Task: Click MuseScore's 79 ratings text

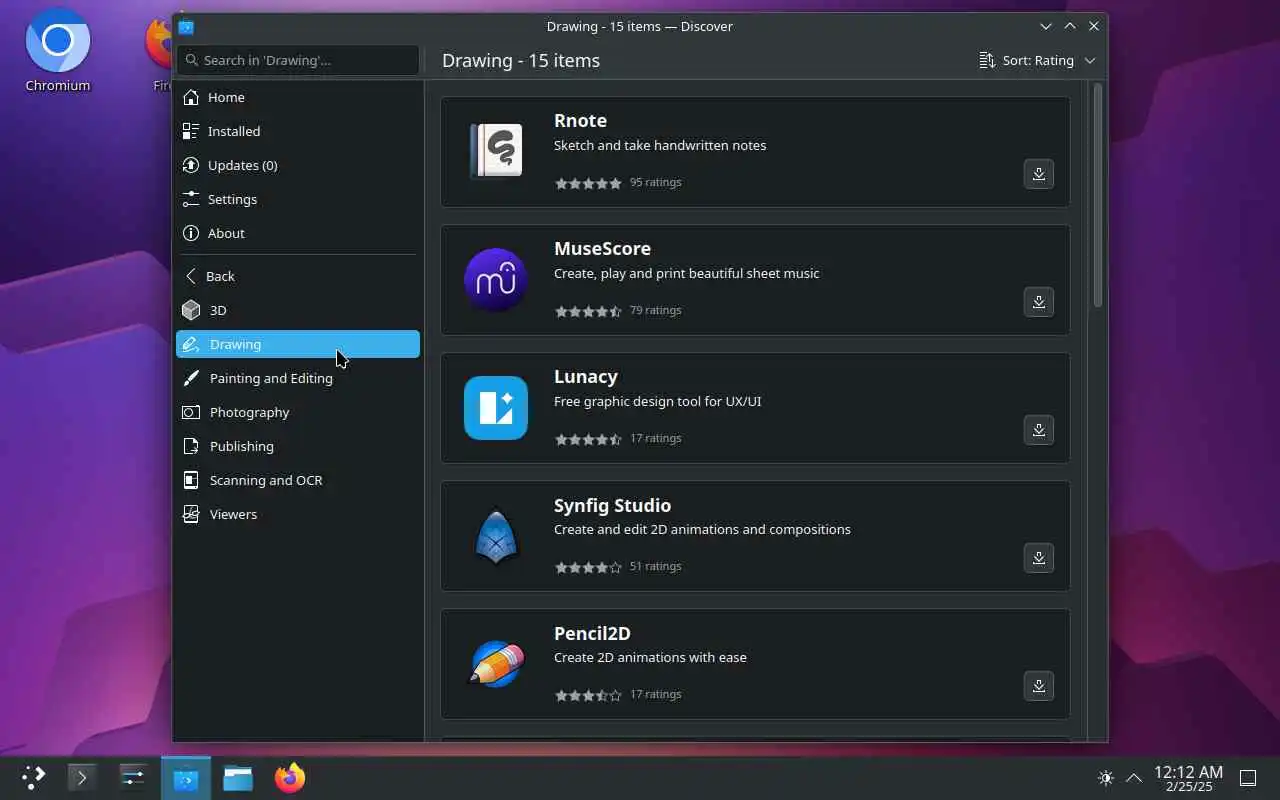Action: (655, 310)
